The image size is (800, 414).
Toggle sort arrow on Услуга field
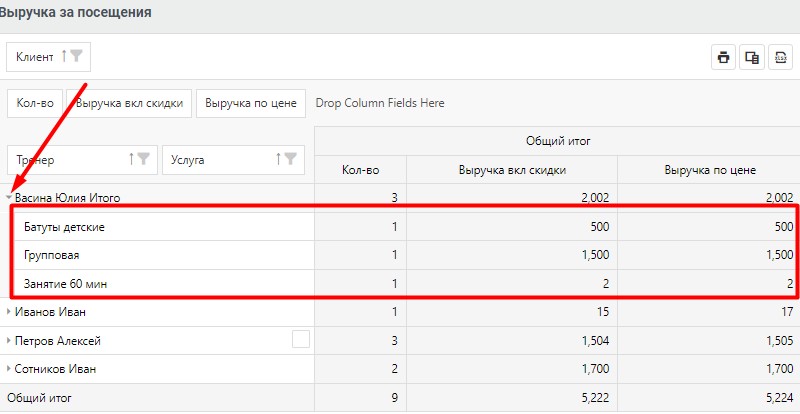tap(279, 159)
